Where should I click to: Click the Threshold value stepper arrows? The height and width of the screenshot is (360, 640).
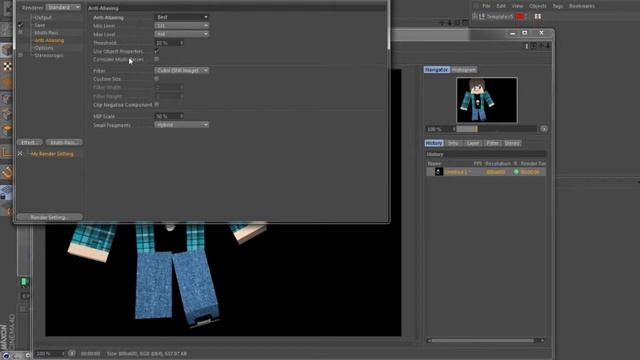click(181, 43)
